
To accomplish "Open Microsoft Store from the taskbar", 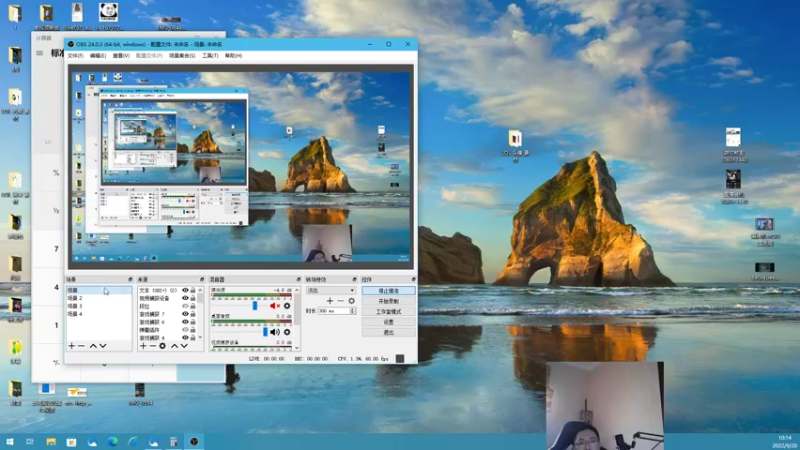I will (71, 441).
